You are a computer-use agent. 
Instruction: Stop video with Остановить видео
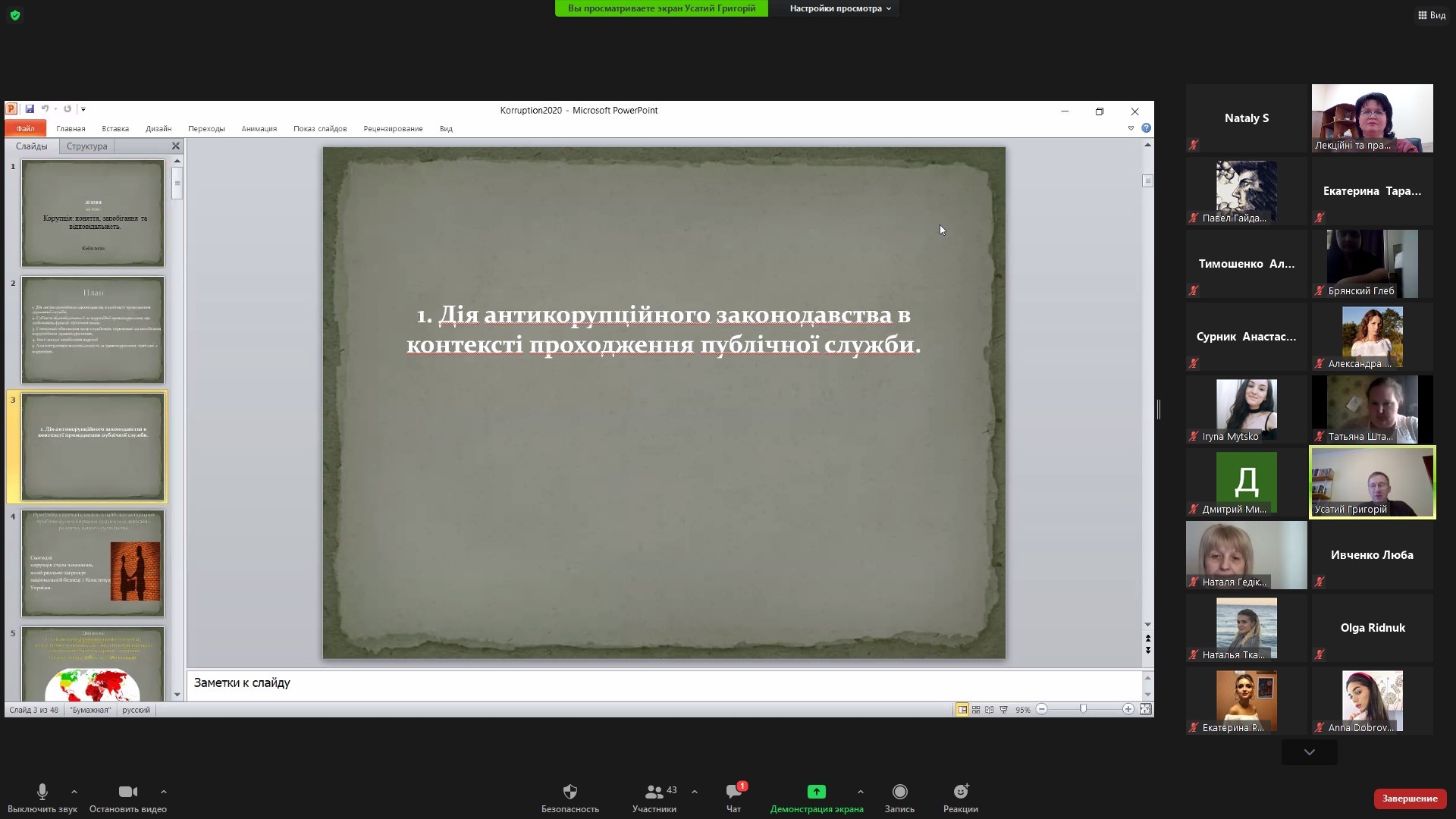pyautogui.click(x=127, y=792)
